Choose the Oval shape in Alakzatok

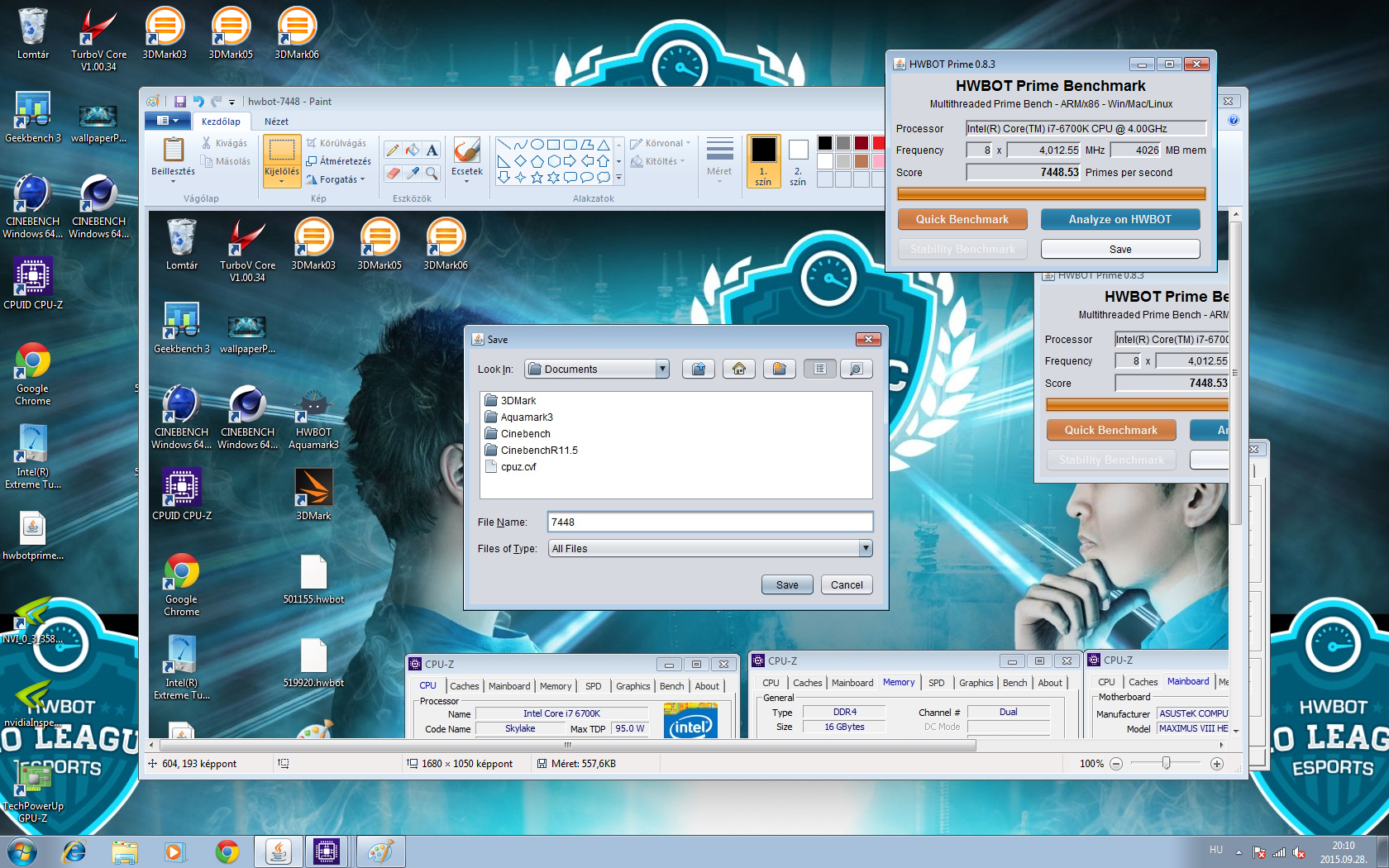tap(537, 144)
